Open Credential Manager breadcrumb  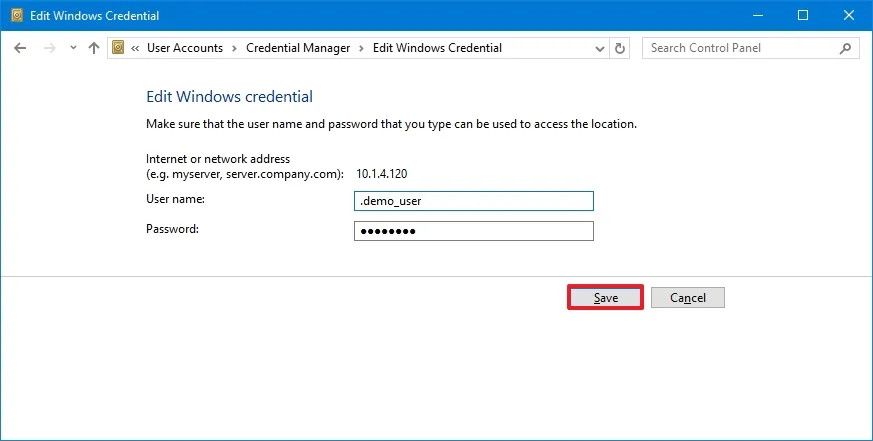(x=298, y=48)
